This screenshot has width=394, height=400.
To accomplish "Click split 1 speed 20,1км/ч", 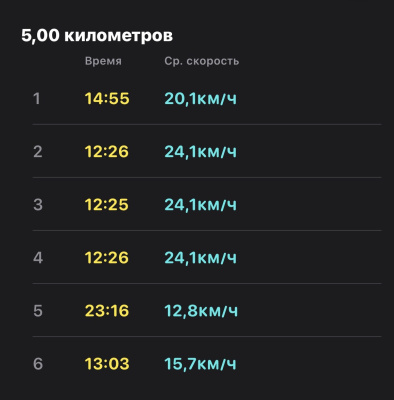I will coord(201,99).
